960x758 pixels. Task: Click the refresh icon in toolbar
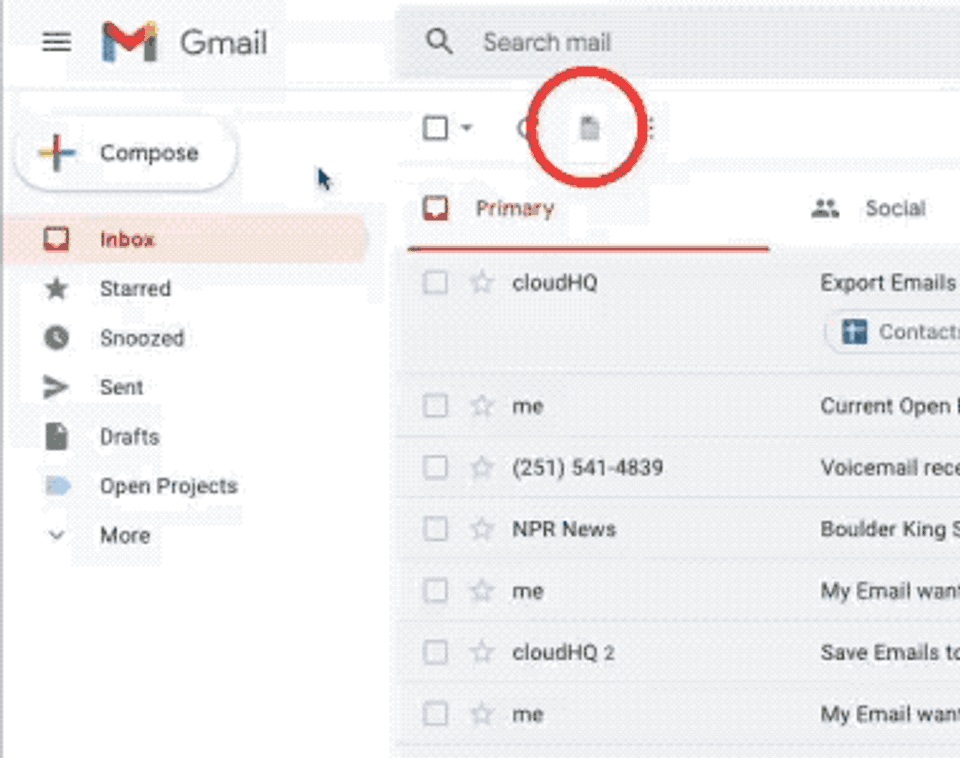525,129
